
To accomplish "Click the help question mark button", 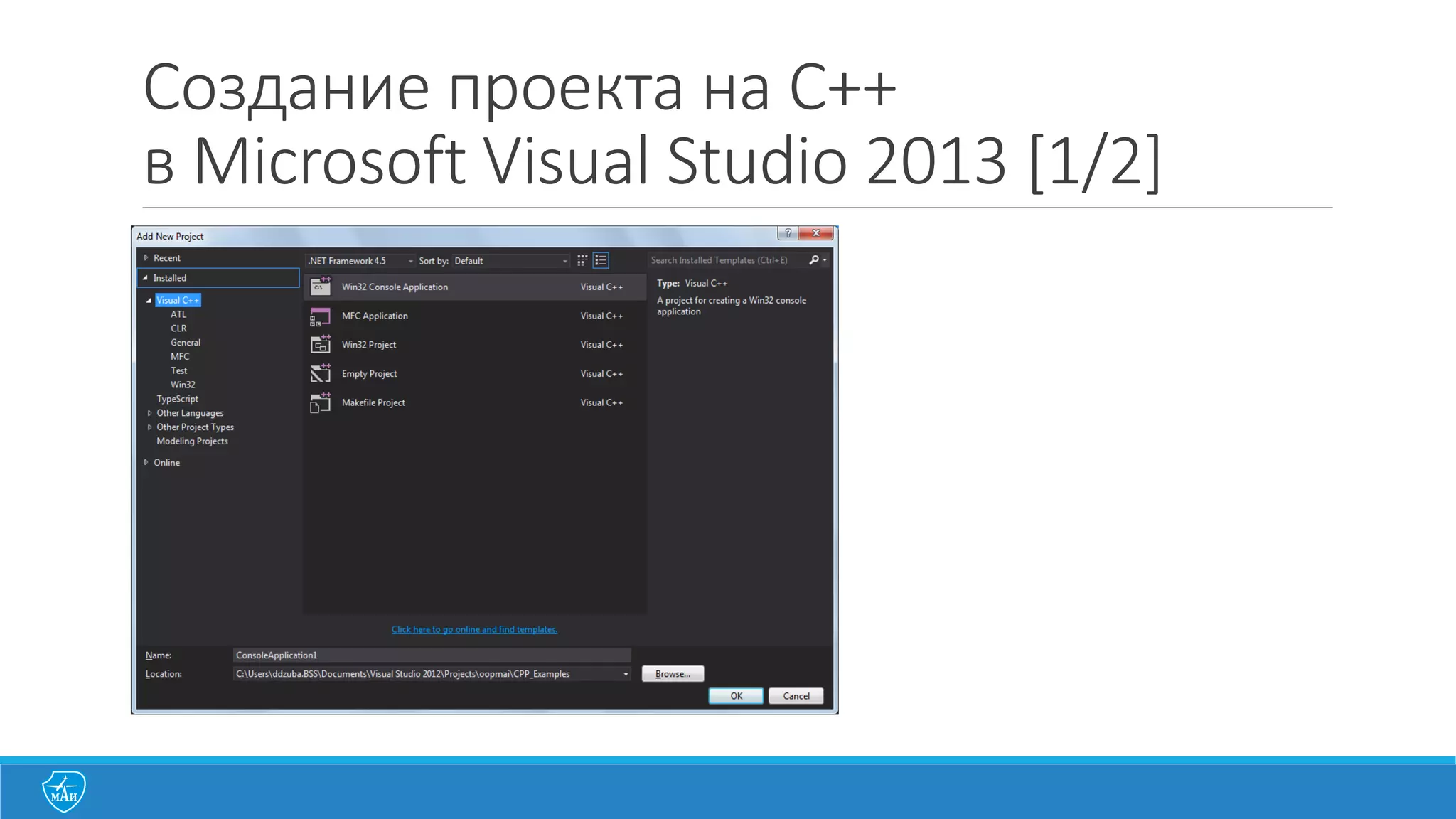I will [788, 233].
